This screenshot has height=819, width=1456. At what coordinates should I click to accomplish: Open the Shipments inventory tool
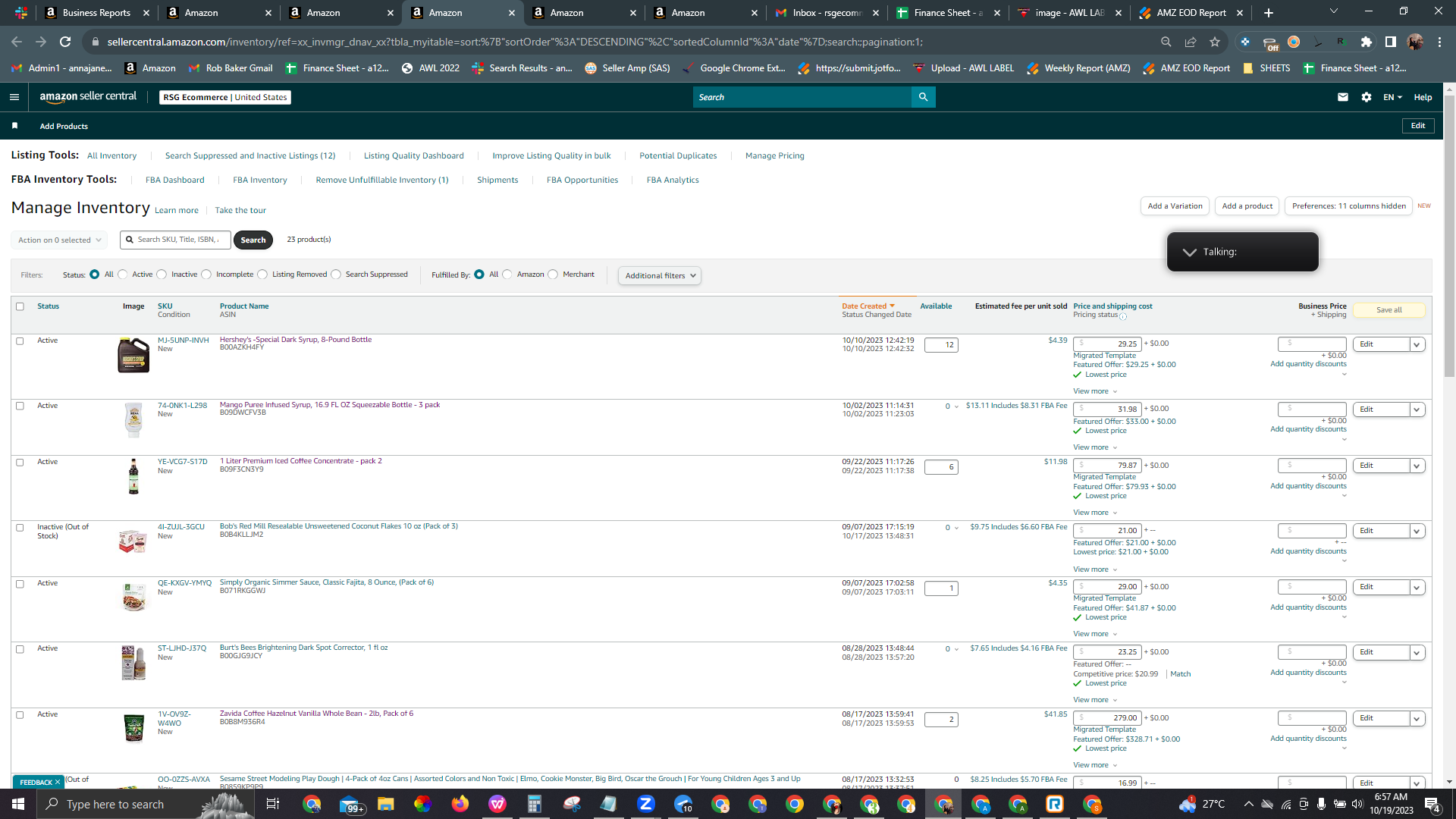[x=497, y=180]
